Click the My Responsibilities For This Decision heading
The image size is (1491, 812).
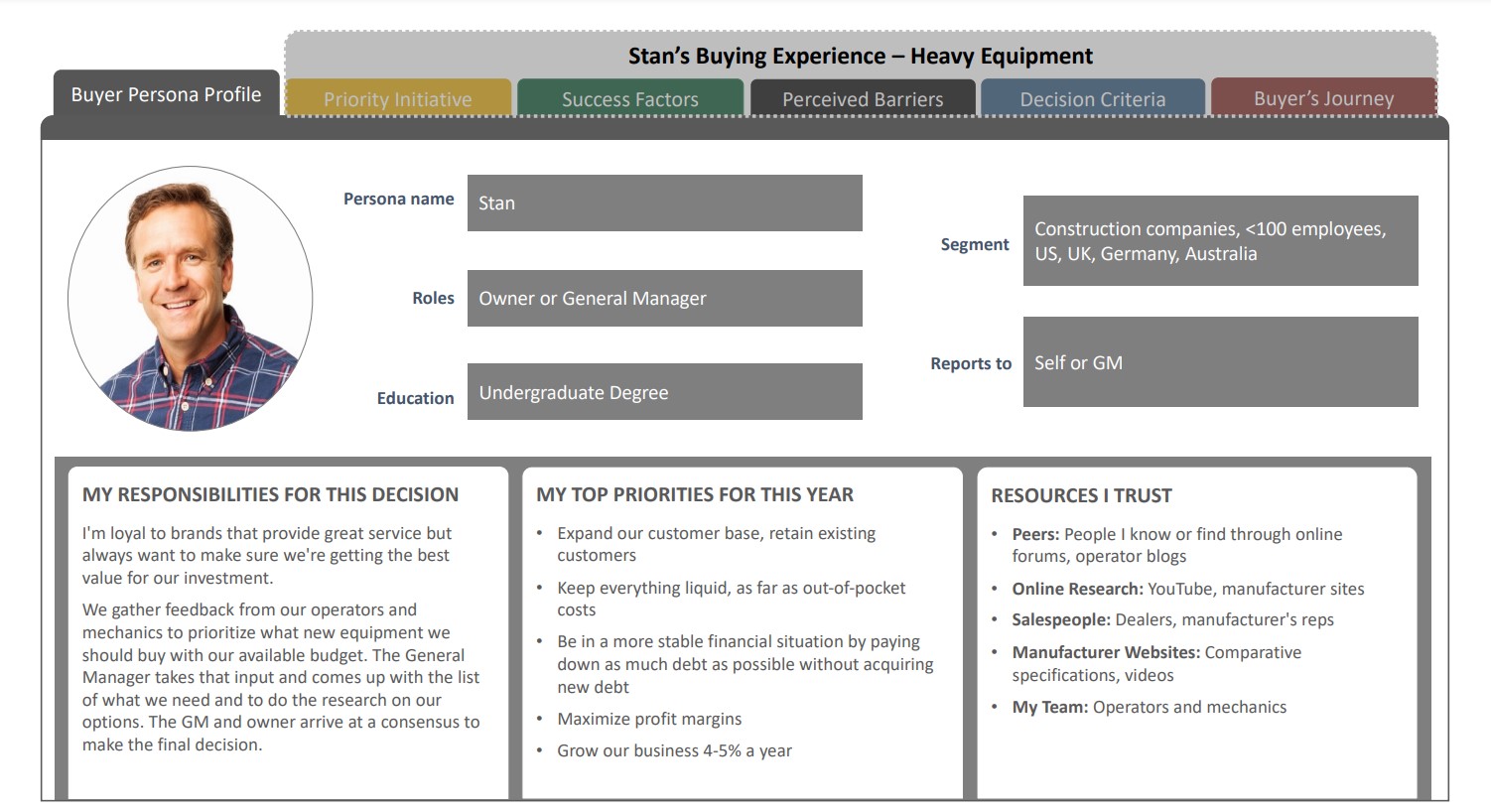coord(270,494)
